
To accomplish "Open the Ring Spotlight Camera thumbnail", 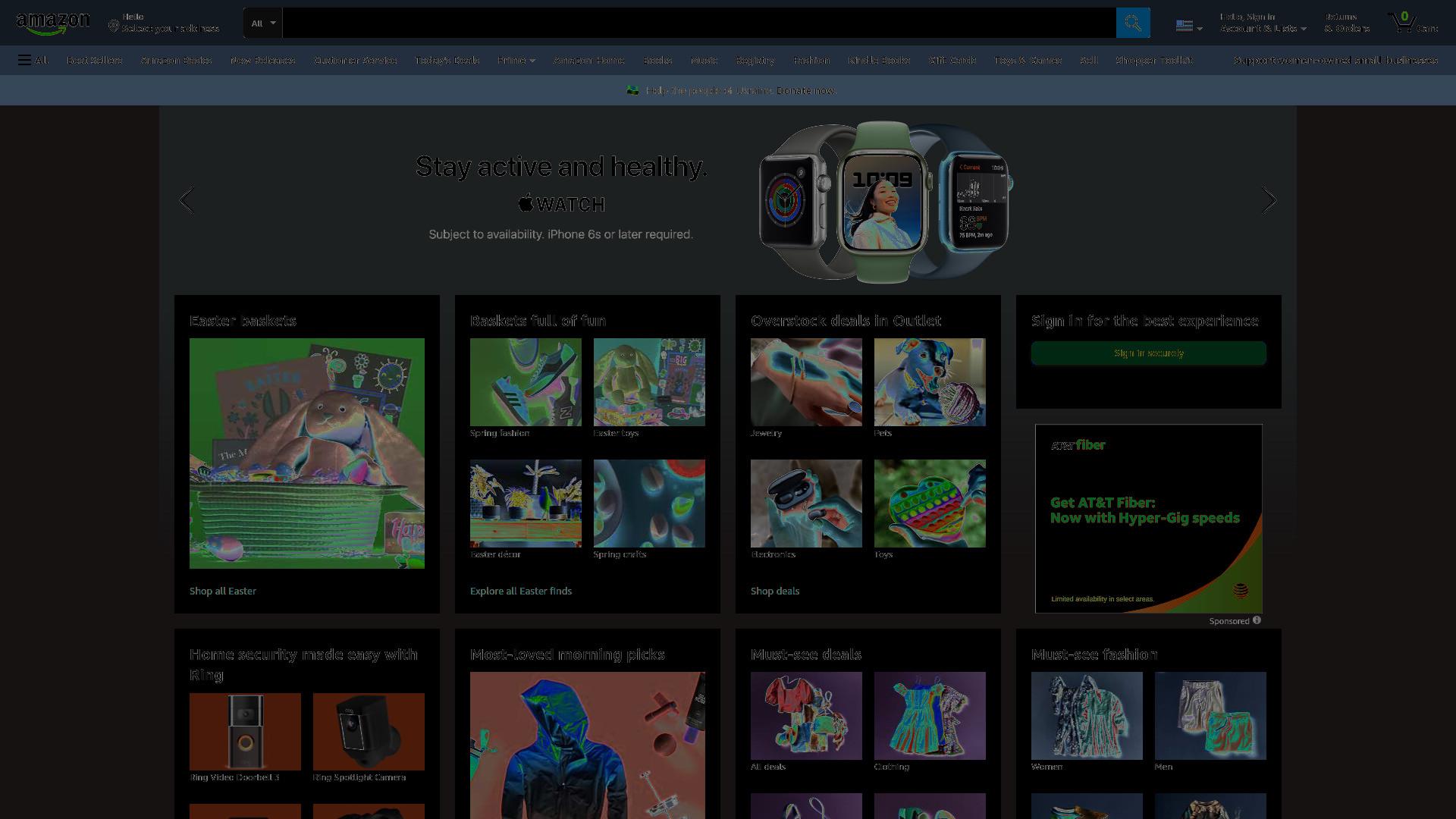I will click(369, 732).
